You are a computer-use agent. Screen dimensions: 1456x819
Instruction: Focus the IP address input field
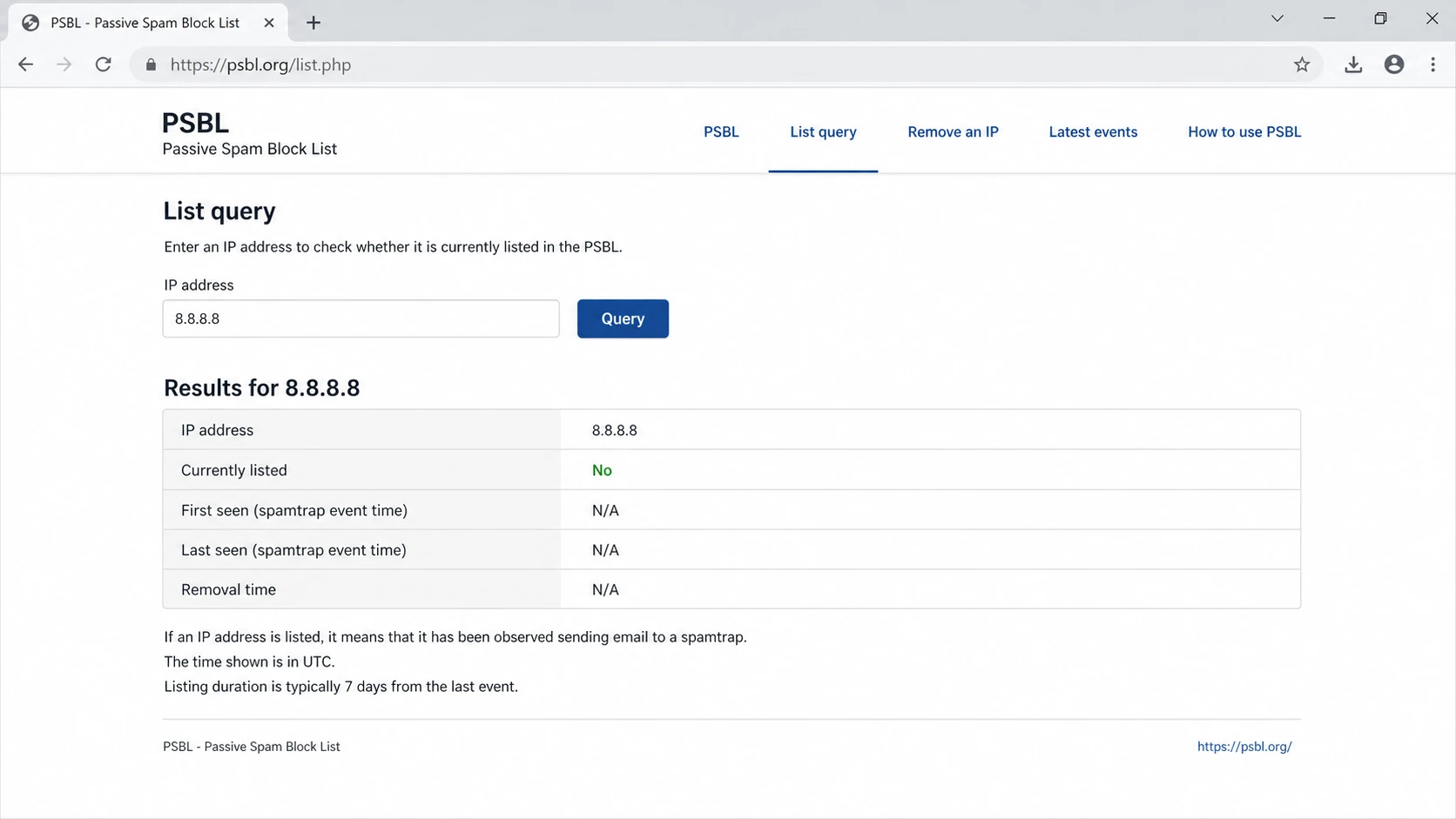[361, 319]
